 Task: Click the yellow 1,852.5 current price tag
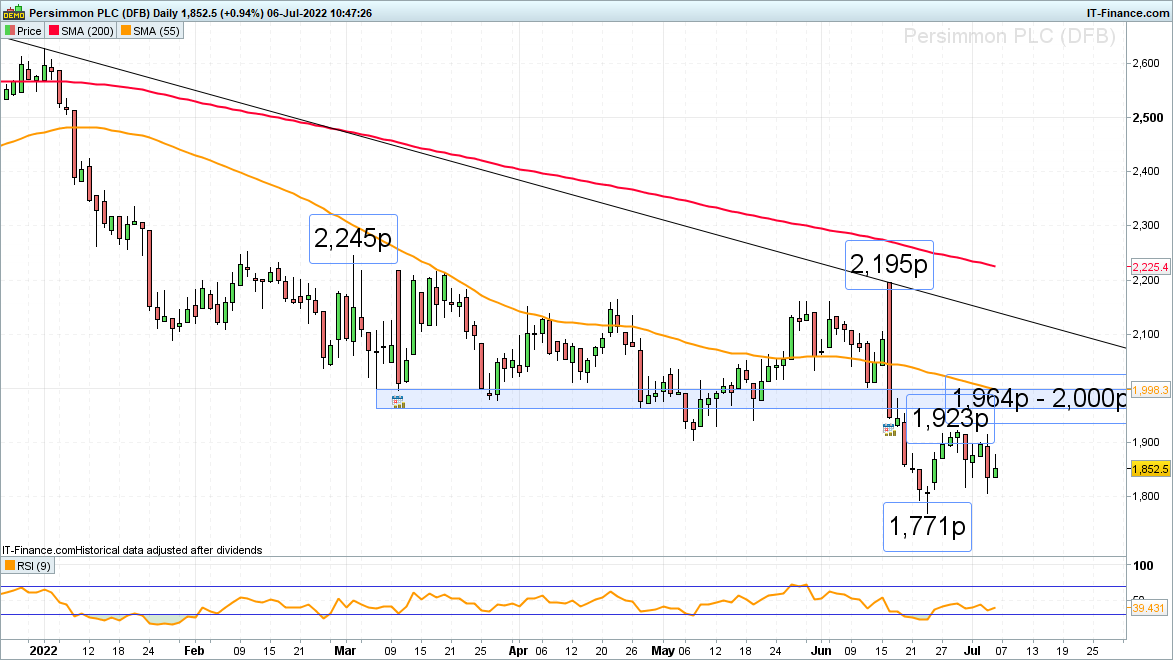pyautogui.click(x=1150, y=468)
